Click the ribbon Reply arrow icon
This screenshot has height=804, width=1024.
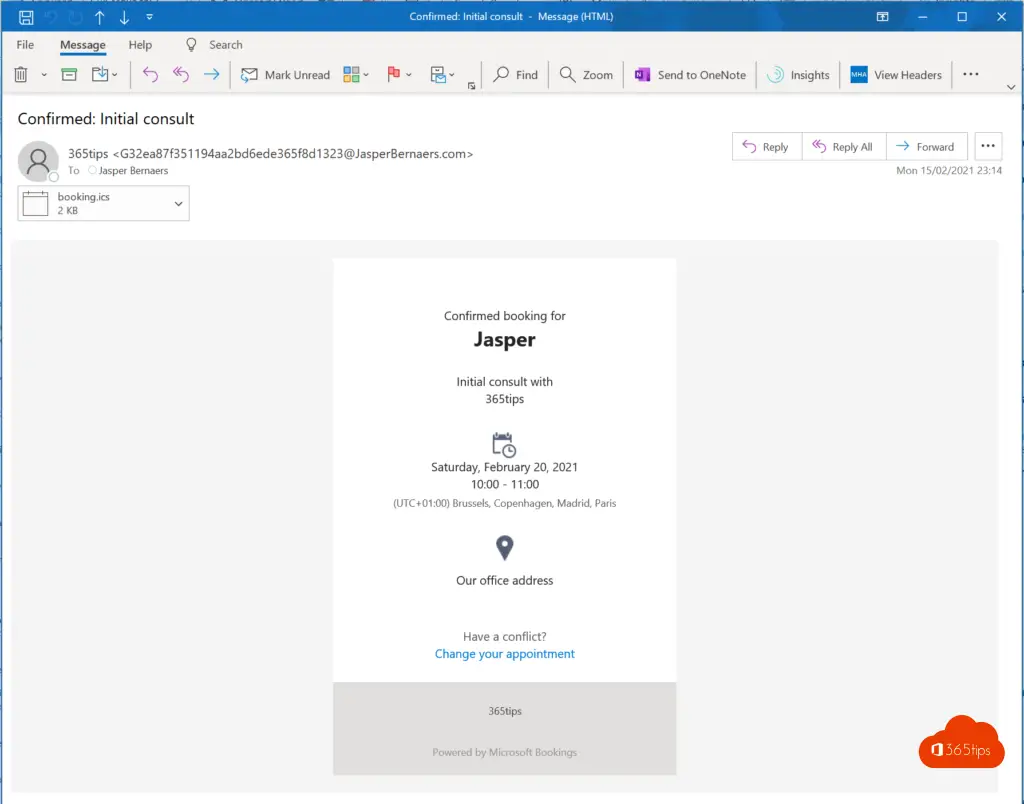point(150,74)
